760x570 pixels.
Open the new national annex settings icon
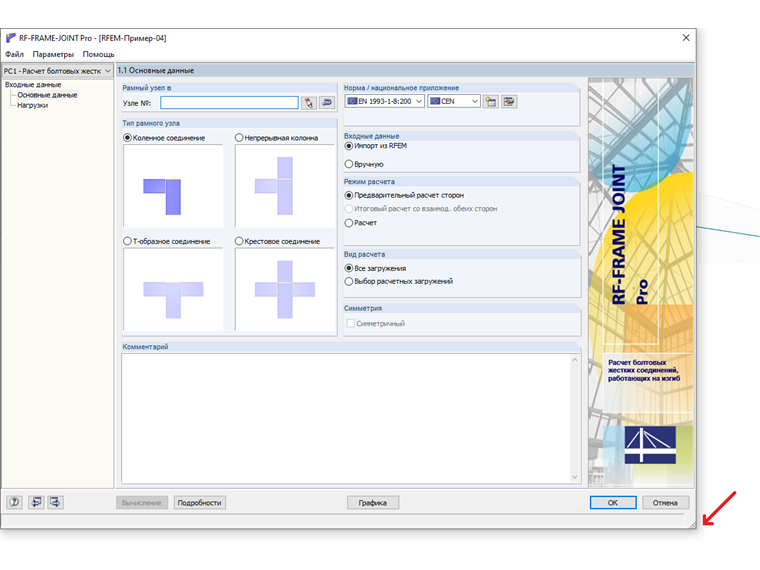[491, 102]
